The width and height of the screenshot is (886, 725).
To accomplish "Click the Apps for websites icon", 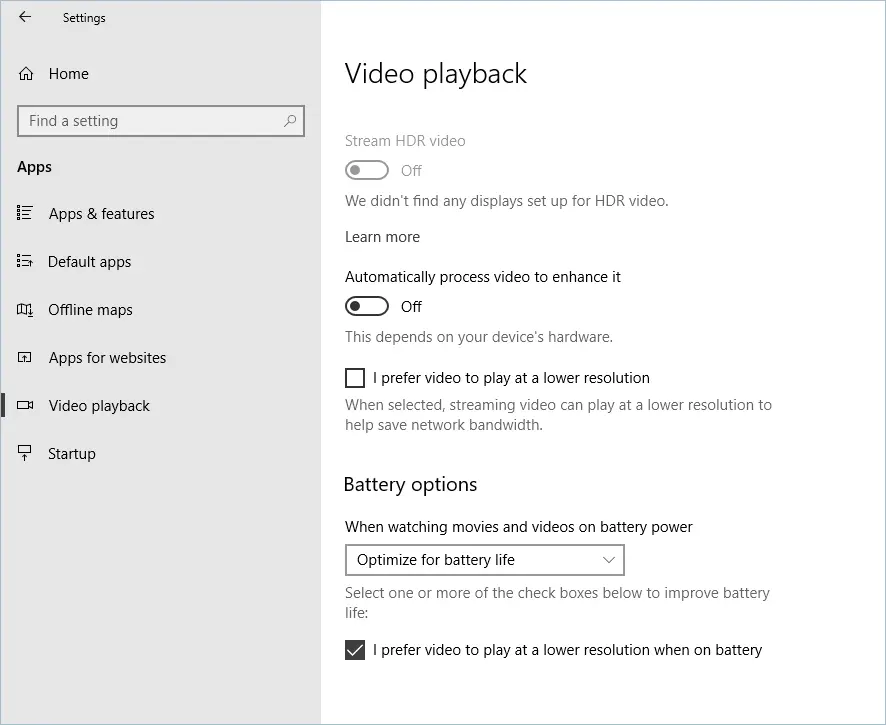I will pyautogui.click(x=25, y=358).
